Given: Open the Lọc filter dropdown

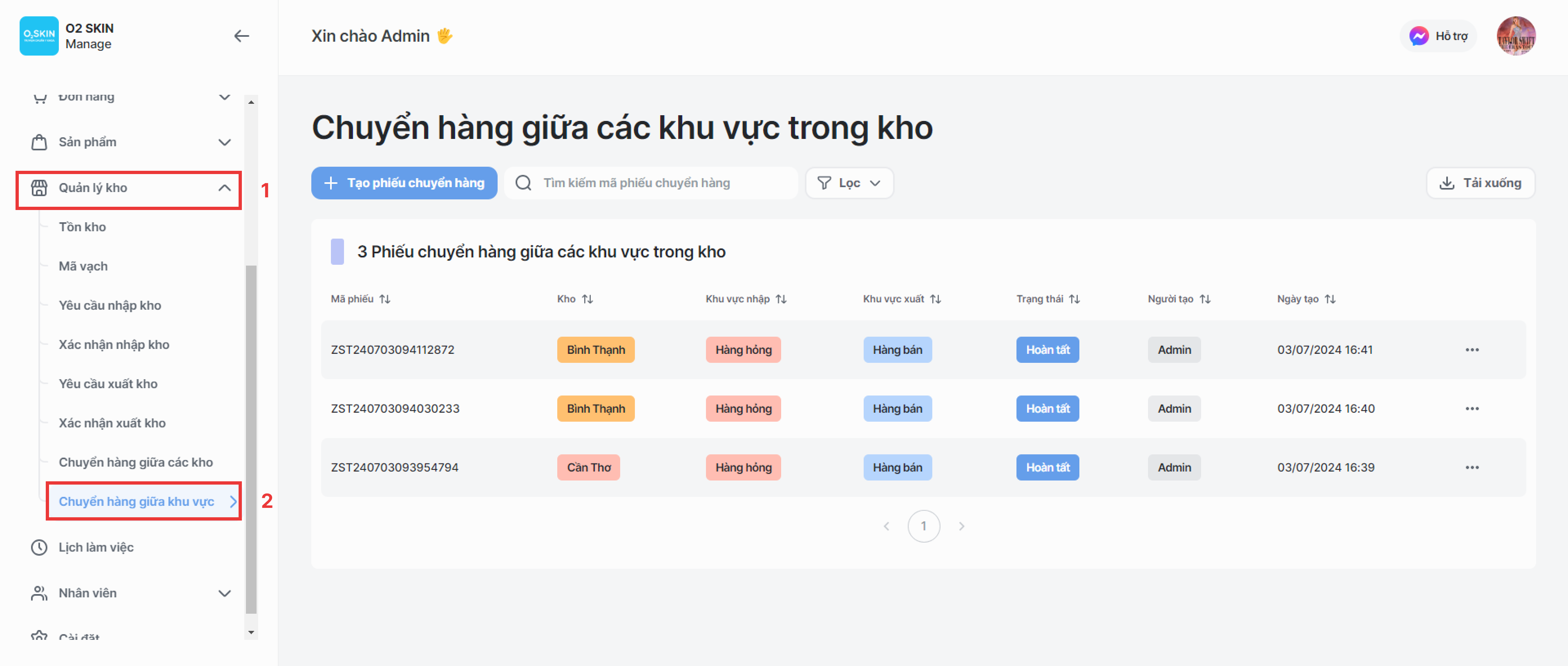Looking at the screenshot, I should (x=849, y=183).
